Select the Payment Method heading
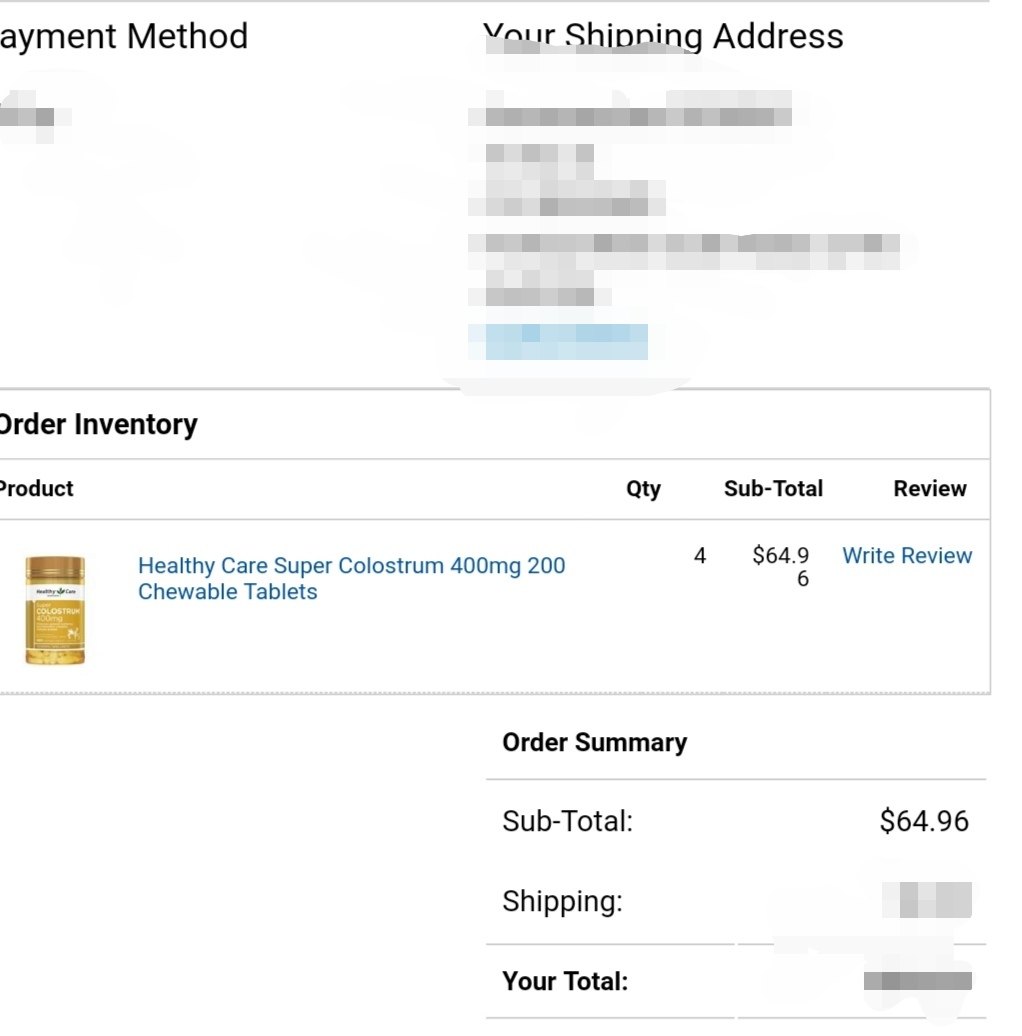The height and width of the screenshot is (1036, 1022). click(x=124, y=36)
